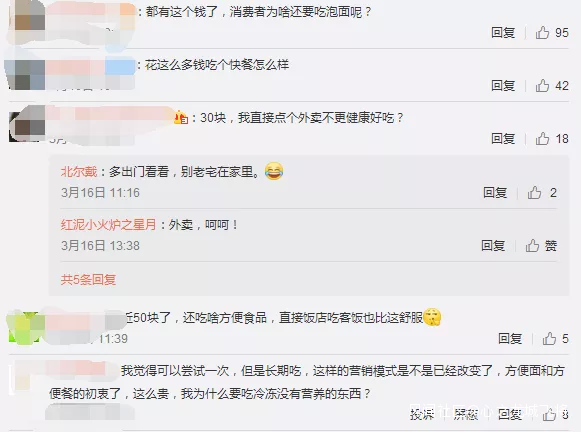Open 红泥小火炉之星月's profile link
This screenshot has height=432, width=581.
point(108,225)
